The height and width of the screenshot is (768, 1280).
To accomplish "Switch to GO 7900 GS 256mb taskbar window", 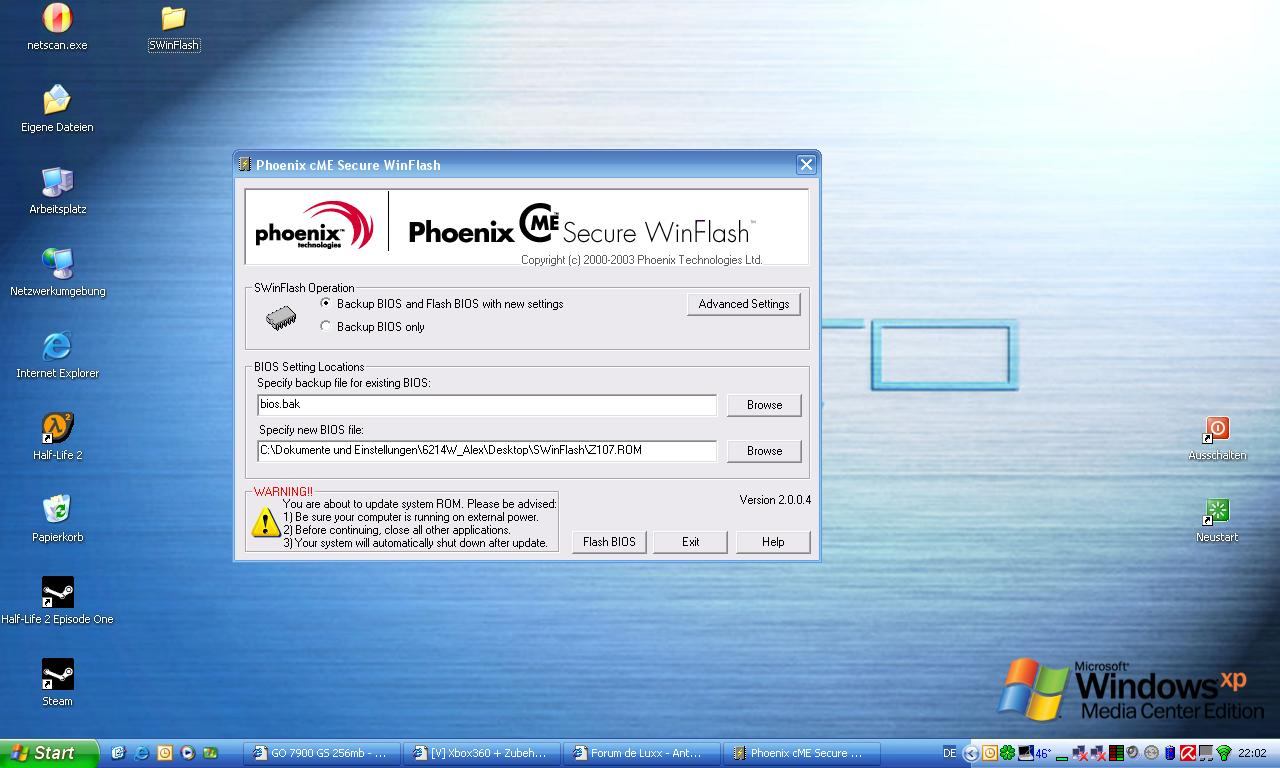I will pyautogui.click(x=323, y=753).
